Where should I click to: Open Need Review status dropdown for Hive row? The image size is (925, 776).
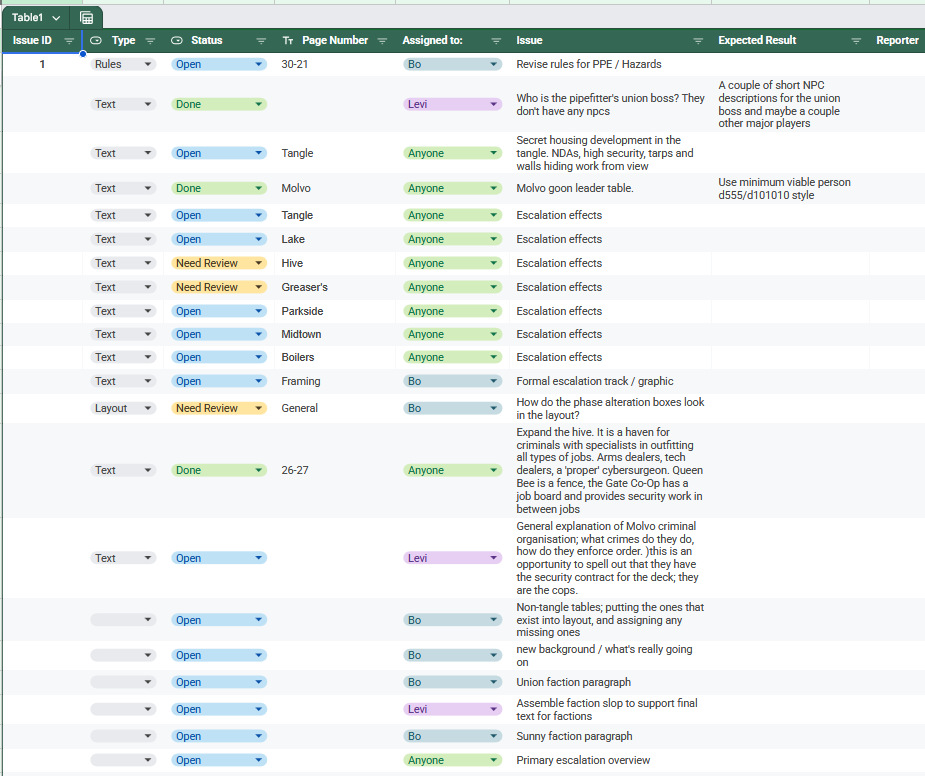coord(259,263)
